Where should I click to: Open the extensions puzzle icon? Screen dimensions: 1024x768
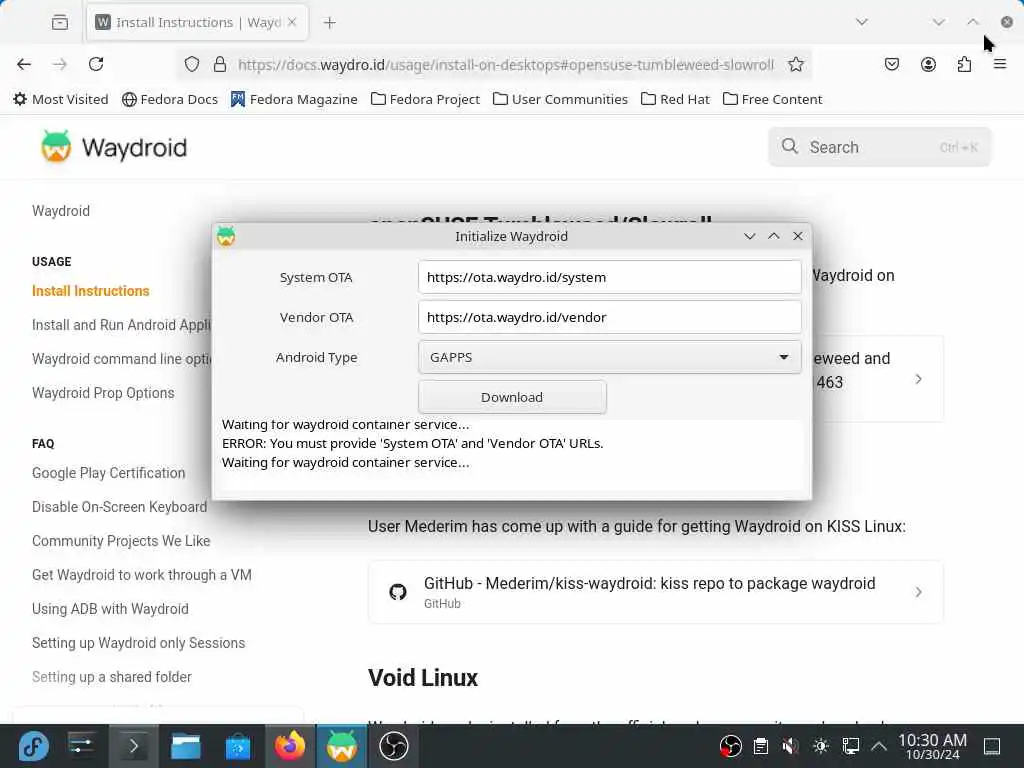click(964, 64)
